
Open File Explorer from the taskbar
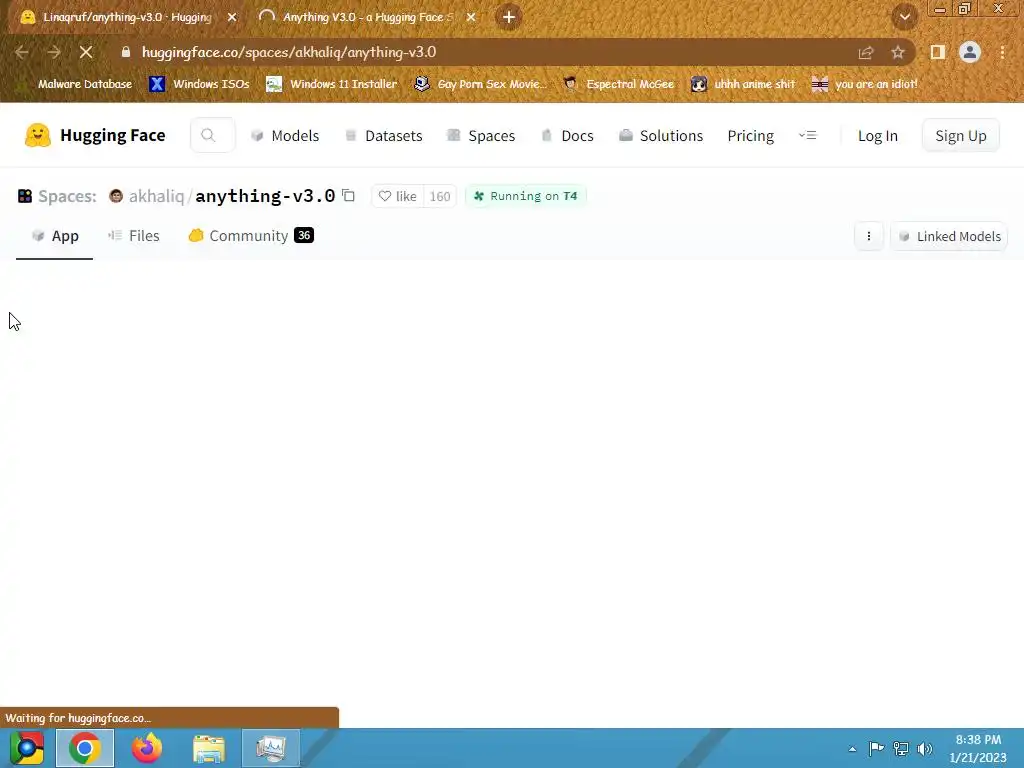208,748
